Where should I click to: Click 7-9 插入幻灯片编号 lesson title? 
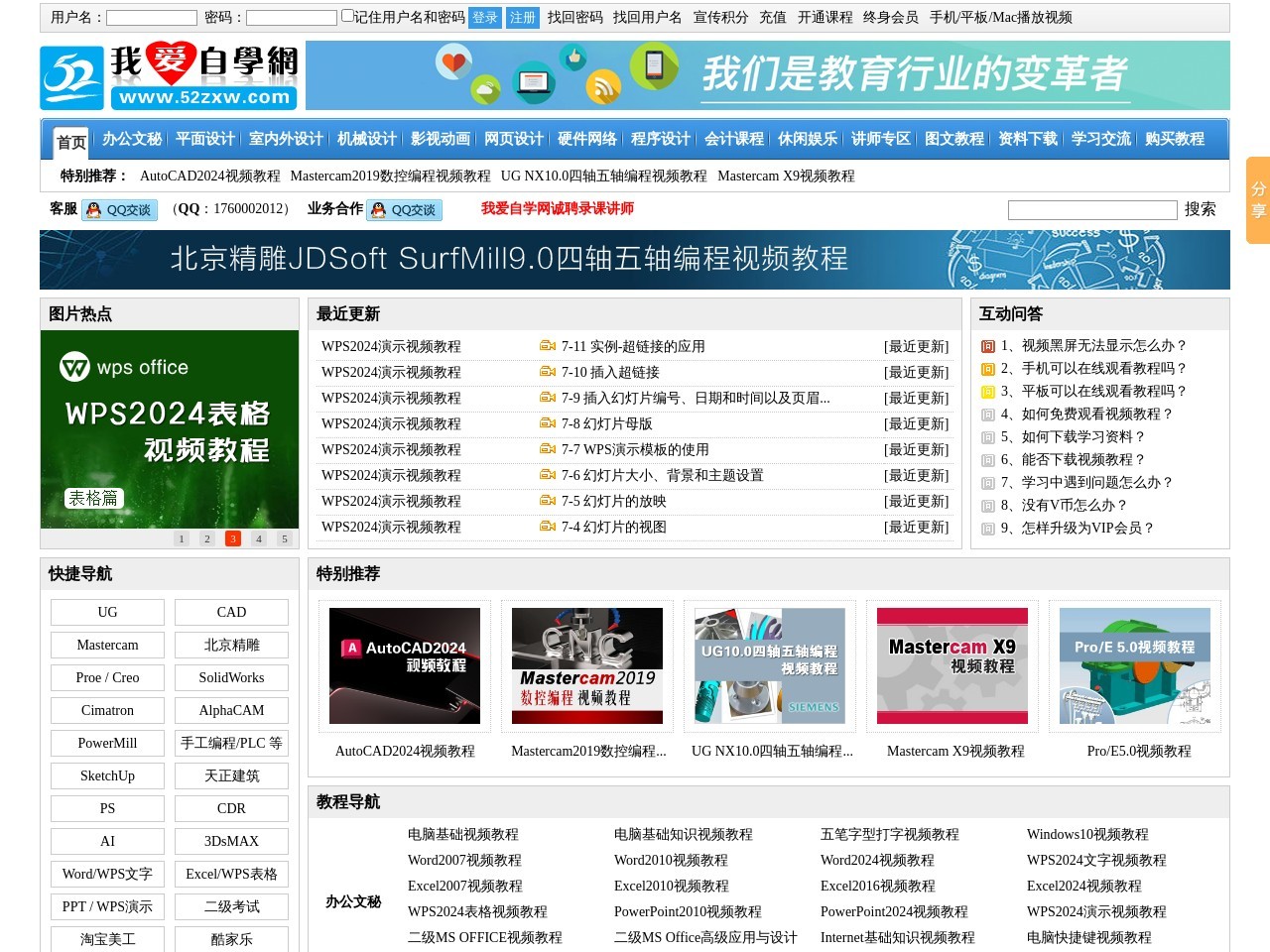[x=696, y=398]
